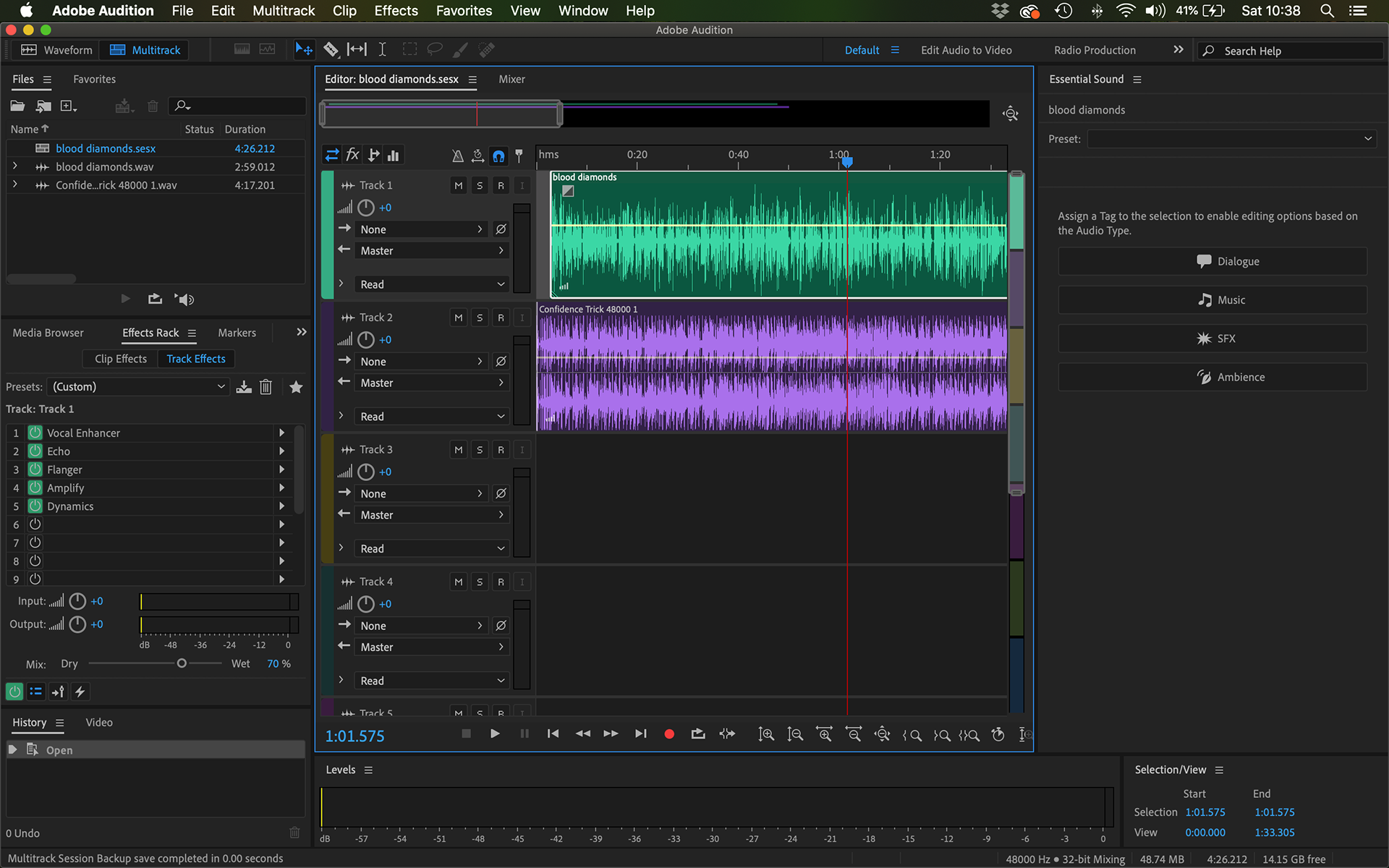Adjust Dry/Wet mix slider handle
The width and height of the screenshot is (1389, 868).
coord(182,663)
